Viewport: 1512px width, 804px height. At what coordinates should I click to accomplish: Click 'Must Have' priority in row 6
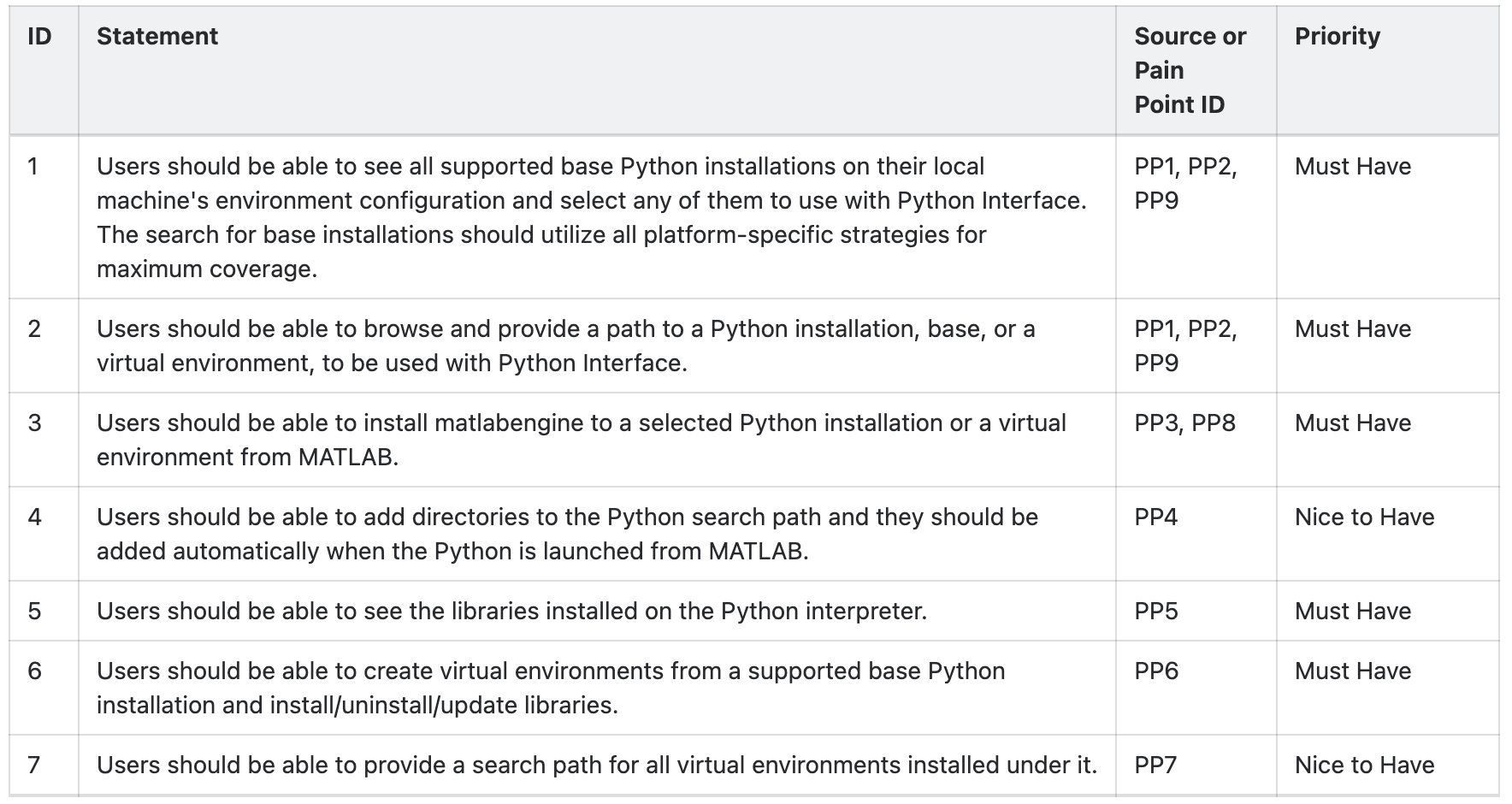coord(1352,671)
